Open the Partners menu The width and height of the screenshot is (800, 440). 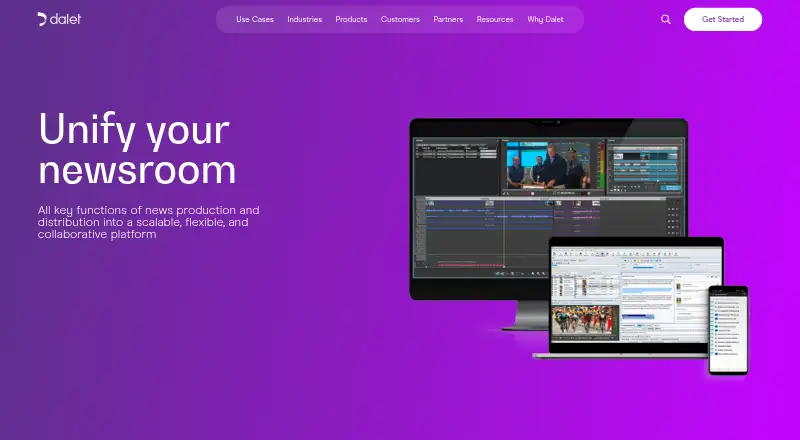pyautogui.click(x=448, y=19)
